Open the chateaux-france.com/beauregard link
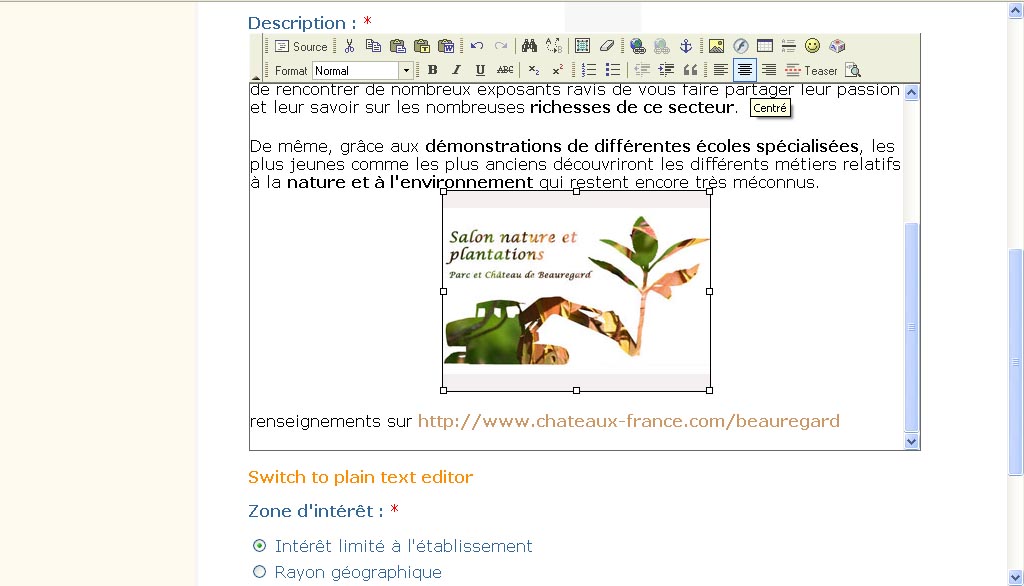The width and height of the screenshot is (1024, 586). tap(629, 421)
